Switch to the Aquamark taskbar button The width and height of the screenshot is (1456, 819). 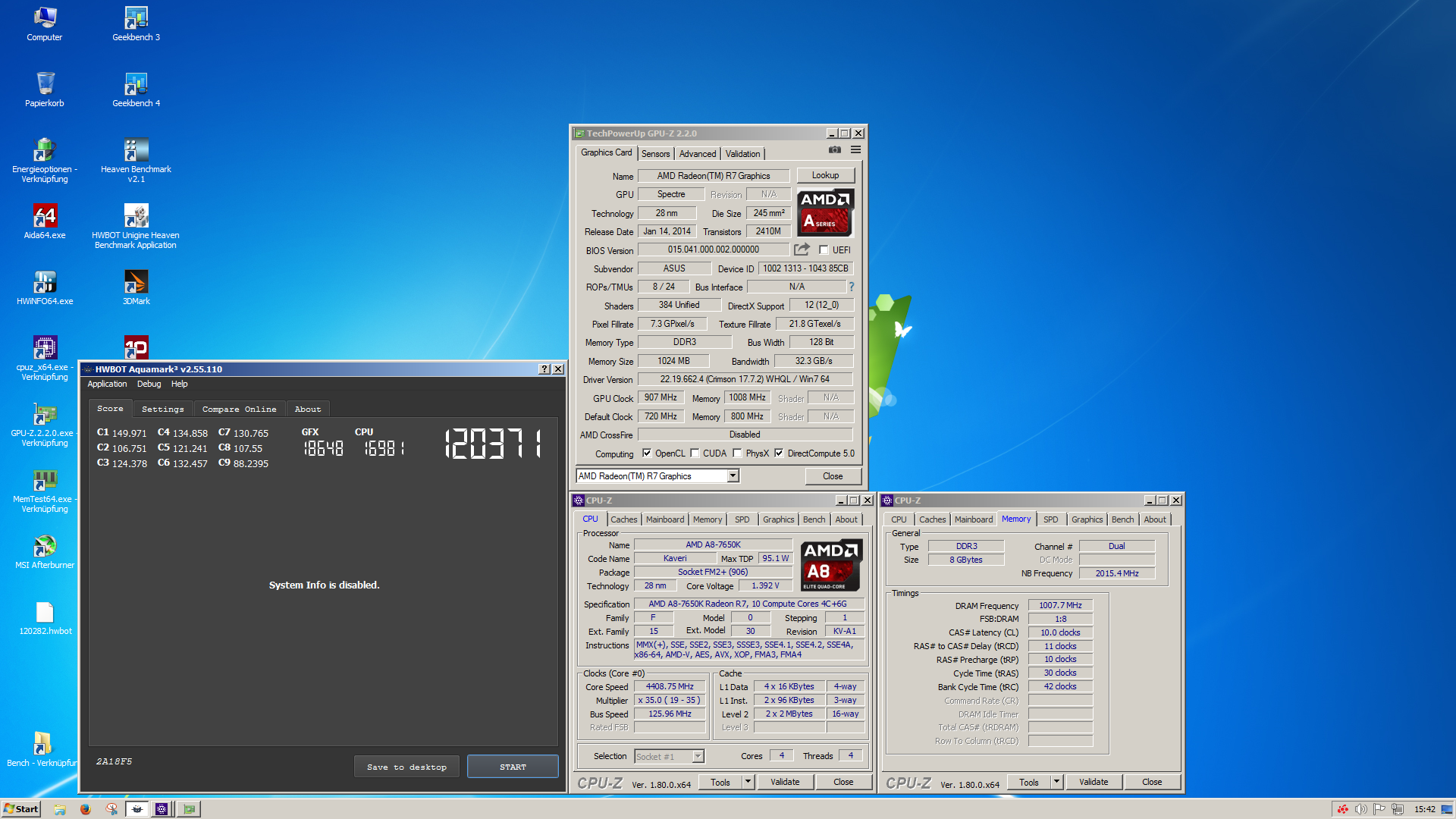point(137,809)
